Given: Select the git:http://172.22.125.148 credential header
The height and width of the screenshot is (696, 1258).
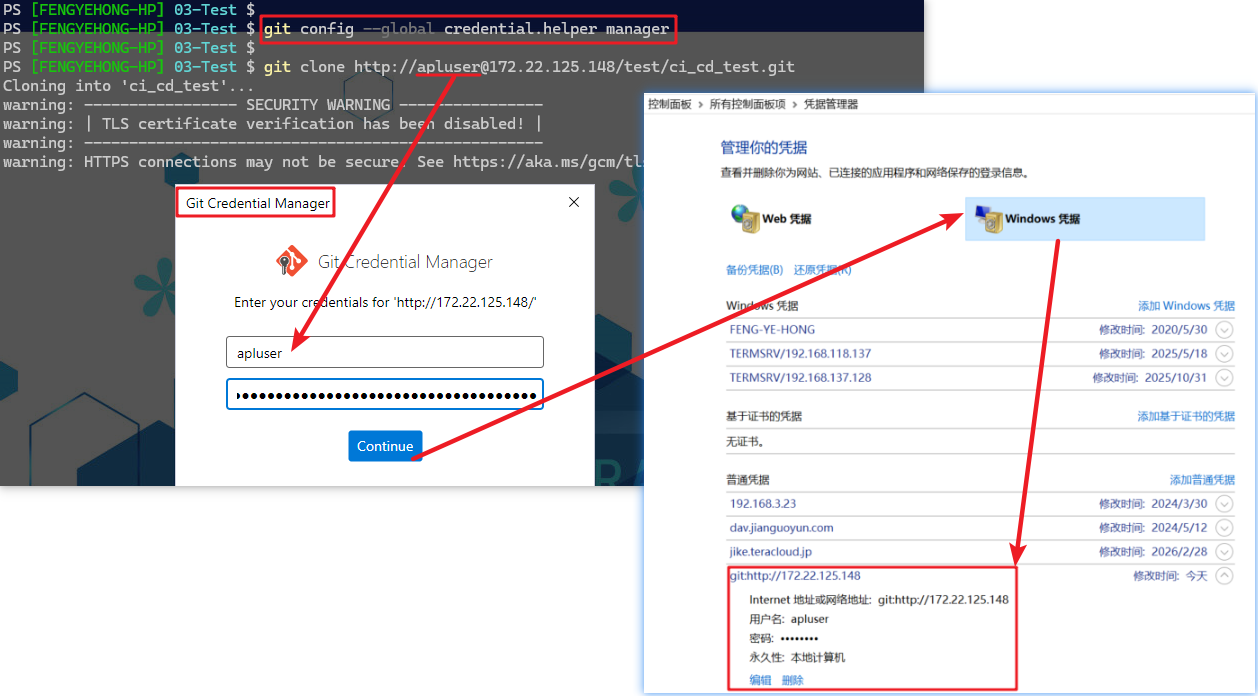Looking at the screenshot, I should click(x=795, y=576).
